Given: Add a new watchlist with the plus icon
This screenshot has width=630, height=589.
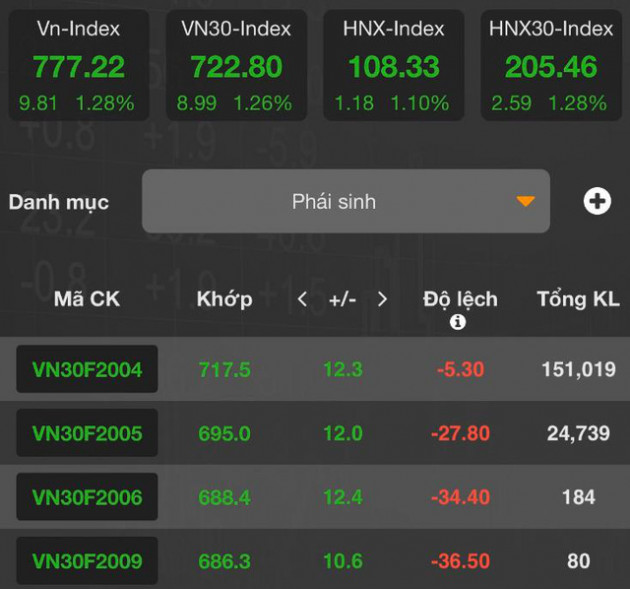Looking at the screenshot, I should [597, 201].
